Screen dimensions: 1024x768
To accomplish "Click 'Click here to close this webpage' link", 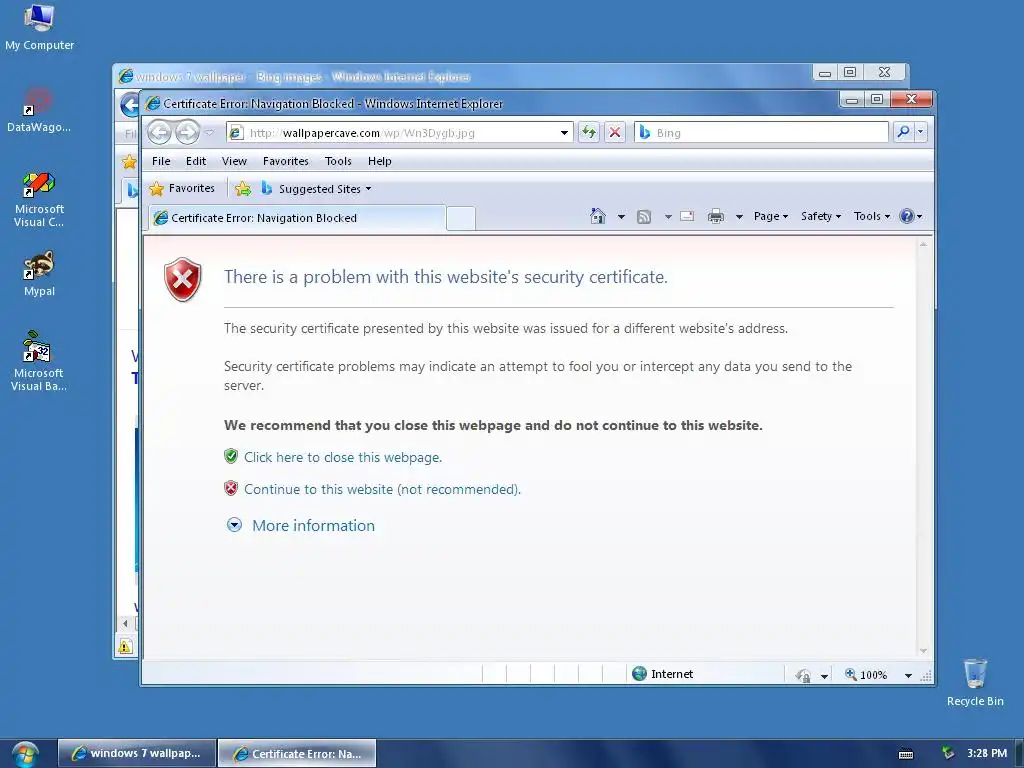I will coord(343,457).
